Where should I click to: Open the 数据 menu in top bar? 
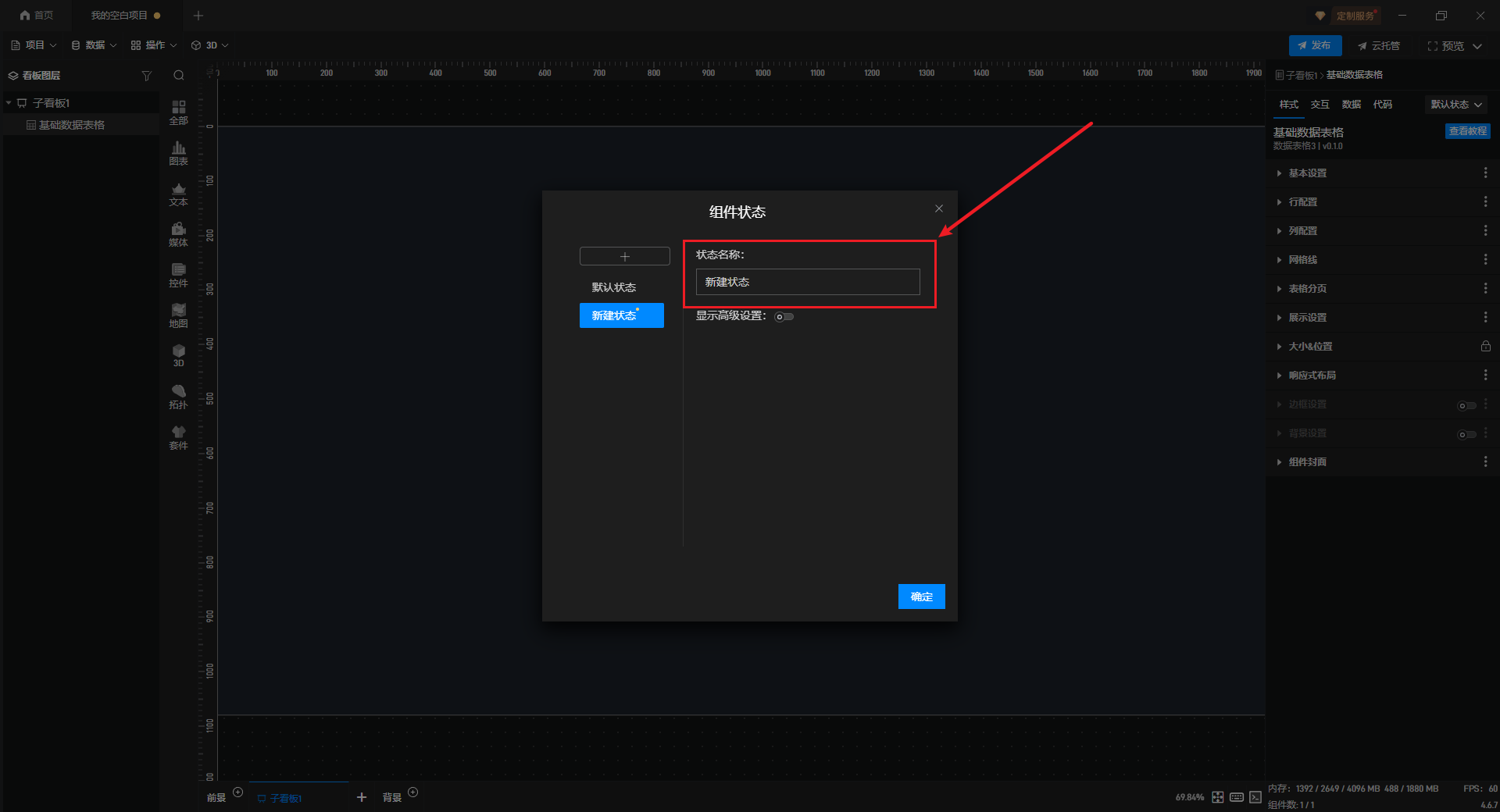[94, 45]
